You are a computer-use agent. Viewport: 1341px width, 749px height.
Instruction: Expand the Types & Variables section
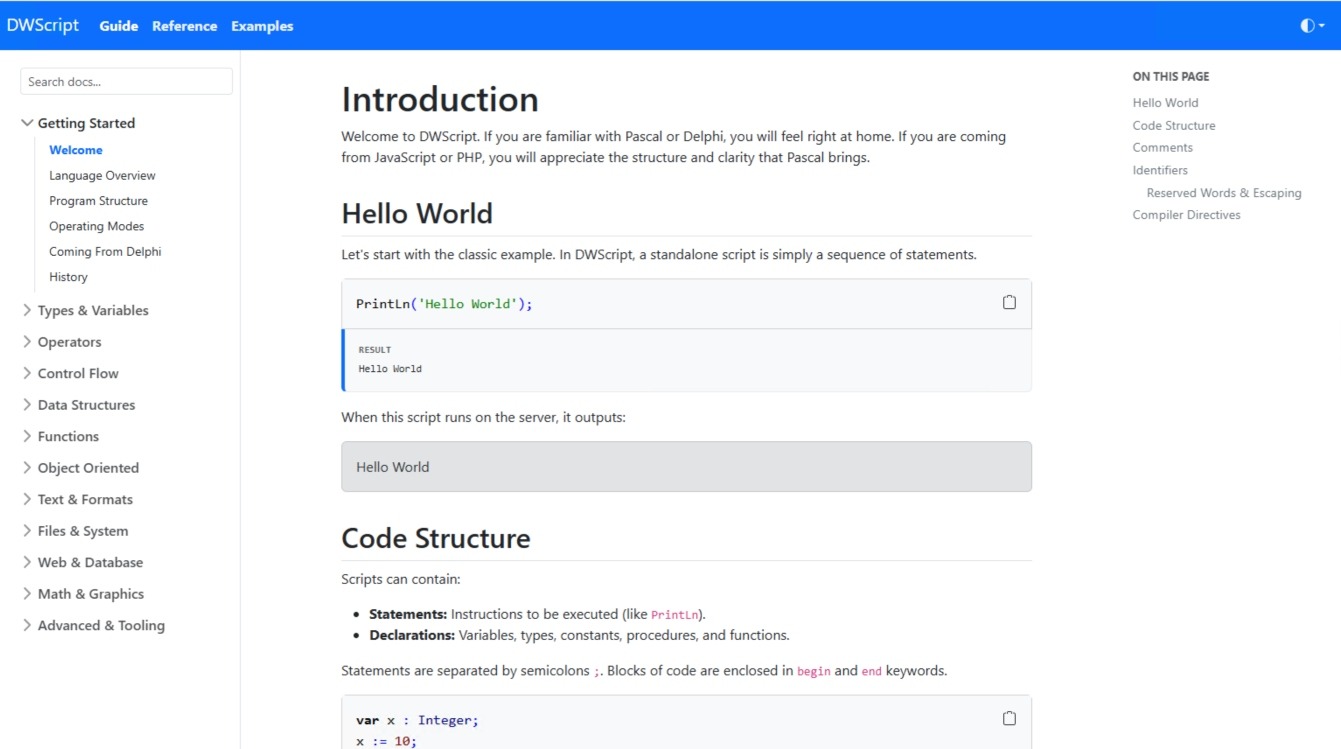92,310
